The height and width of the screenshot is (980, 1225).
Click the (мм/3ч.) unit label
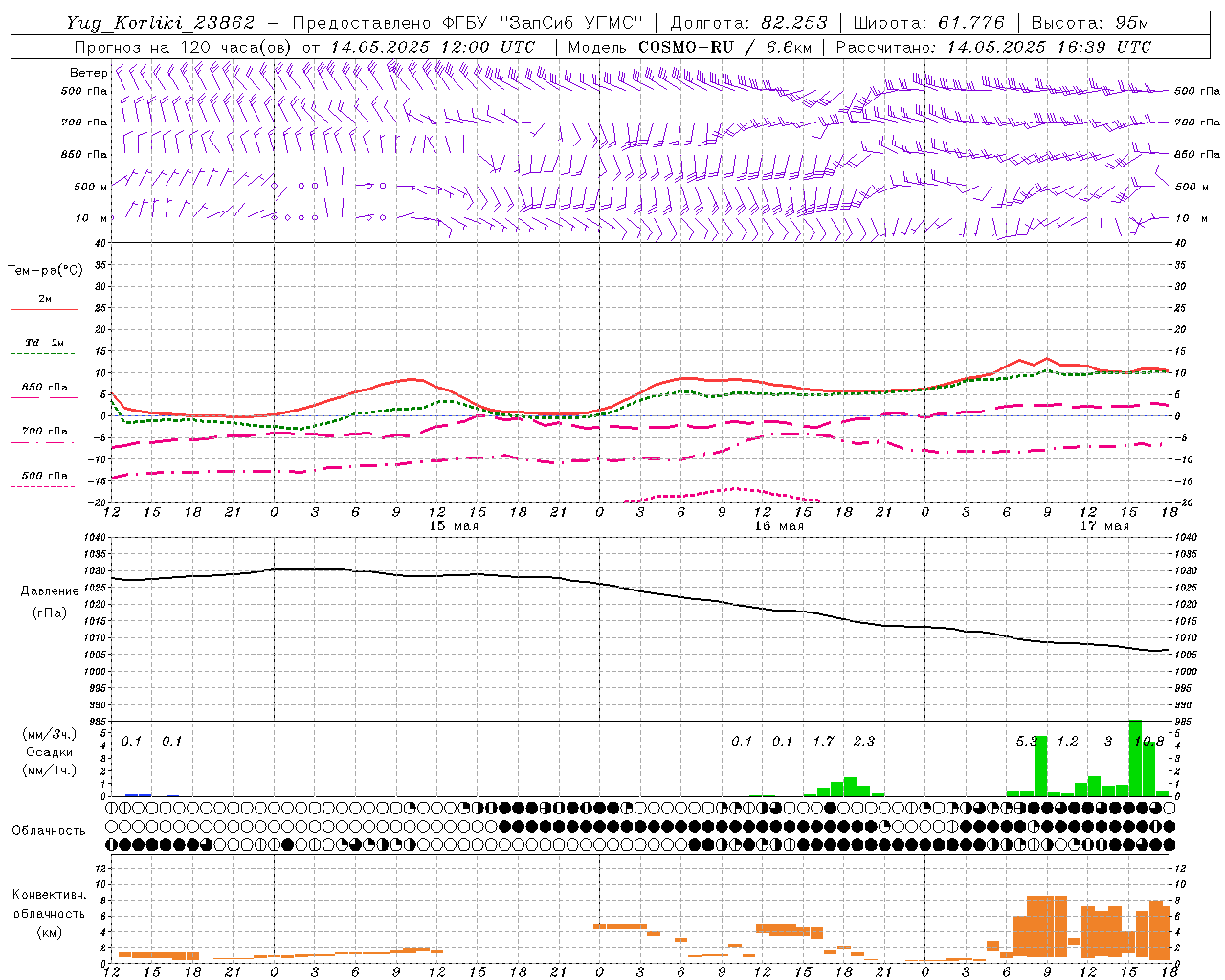[x=49, y=734]
